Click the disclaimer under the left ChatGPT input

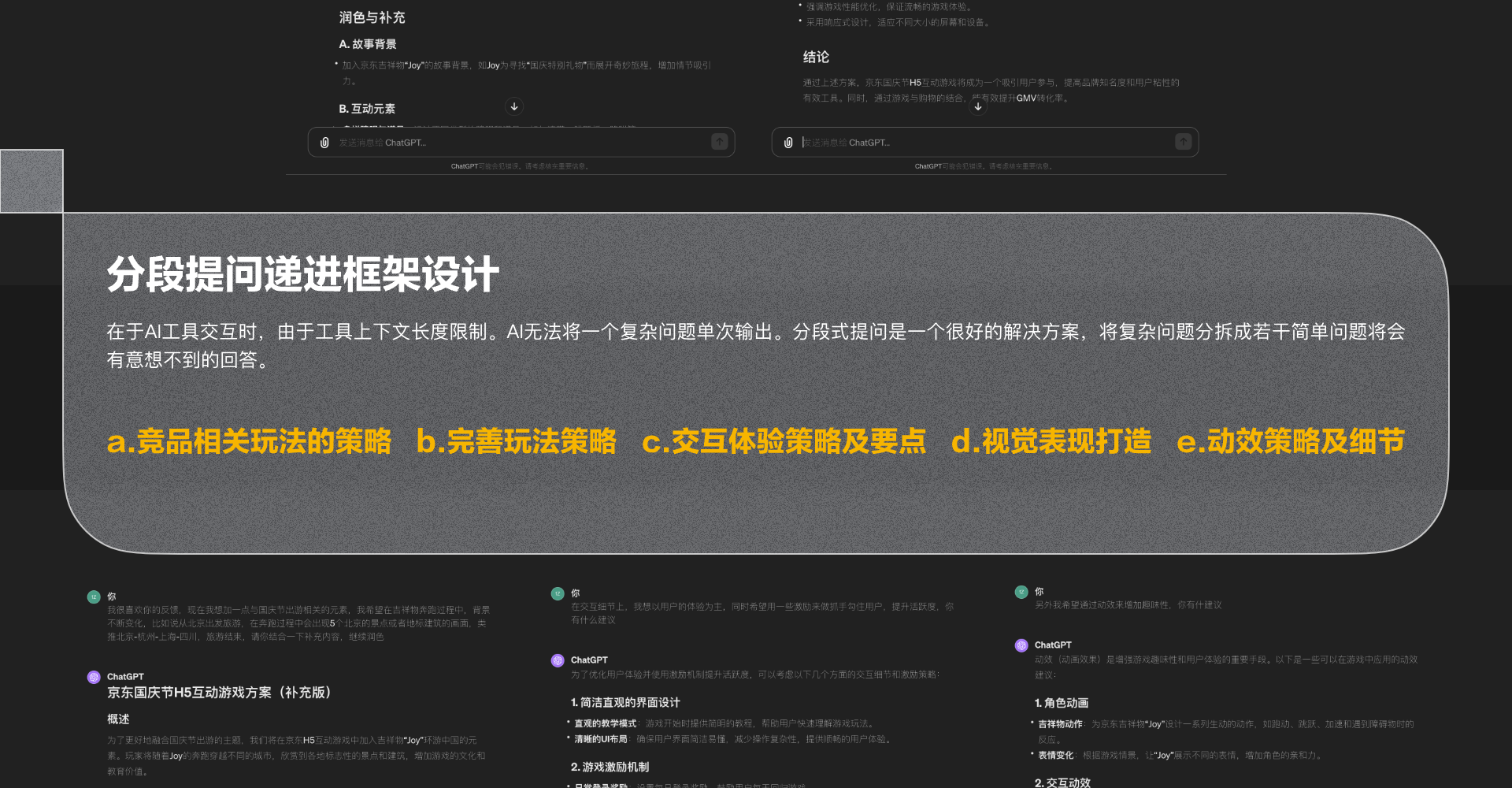click(520, 166)
